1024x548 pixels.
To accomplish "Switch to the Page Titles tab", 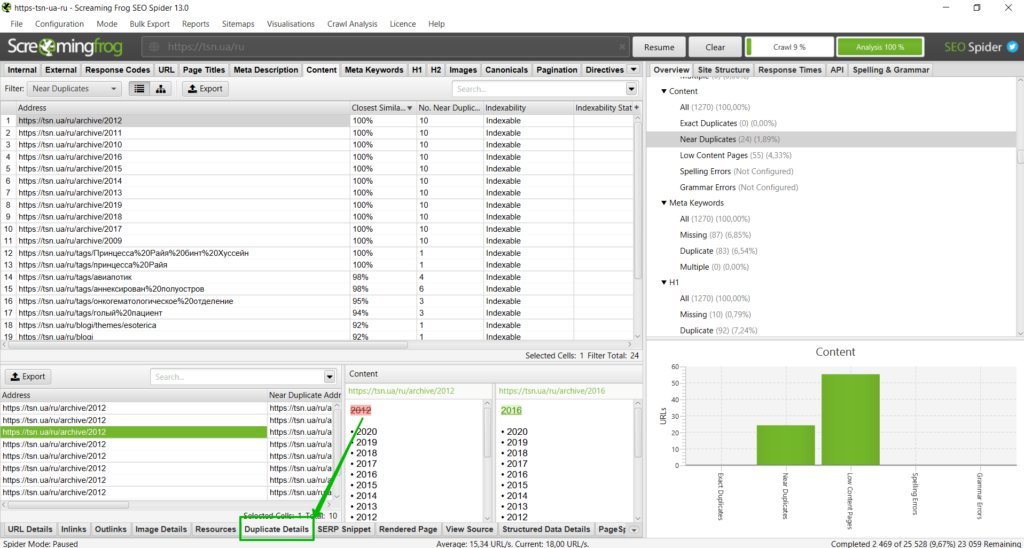I will [204, 70].
